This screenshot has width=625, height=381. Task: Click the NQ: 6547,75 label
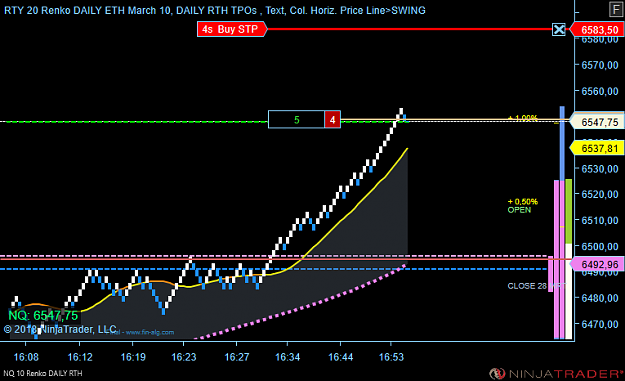[43, 315]
